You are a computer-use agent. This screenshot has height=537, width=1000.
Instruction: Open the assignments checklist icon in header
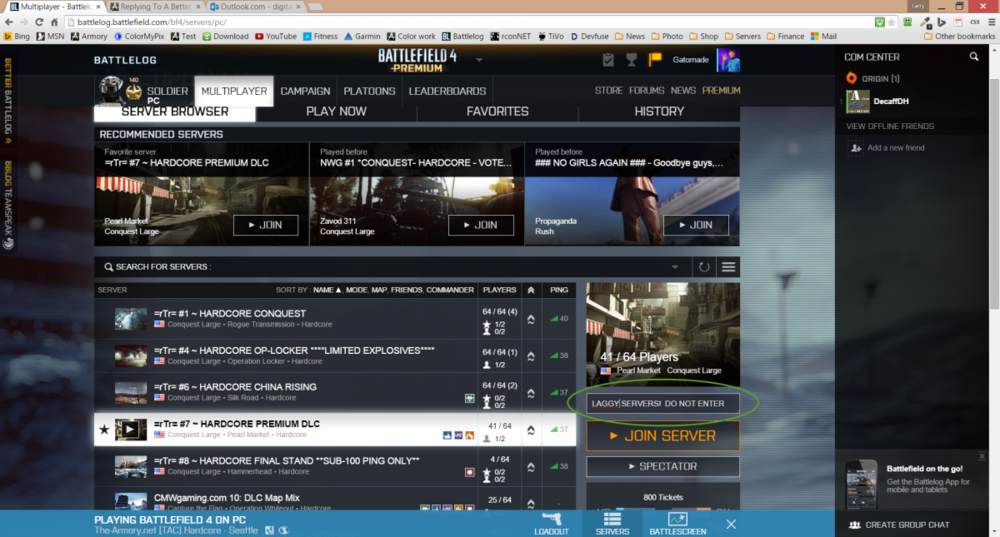[x=608, y=60]
